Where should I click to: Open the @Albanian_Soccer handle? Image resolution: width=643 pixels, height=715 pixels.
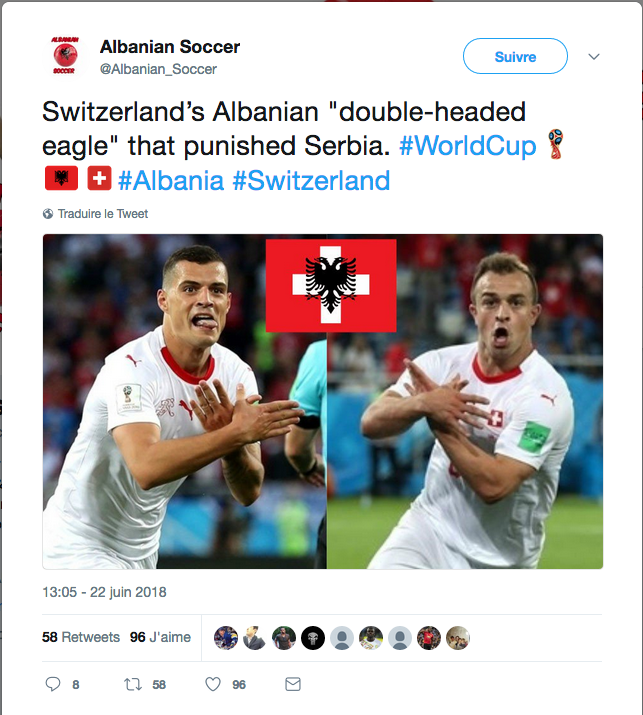[x=158, y=69]
